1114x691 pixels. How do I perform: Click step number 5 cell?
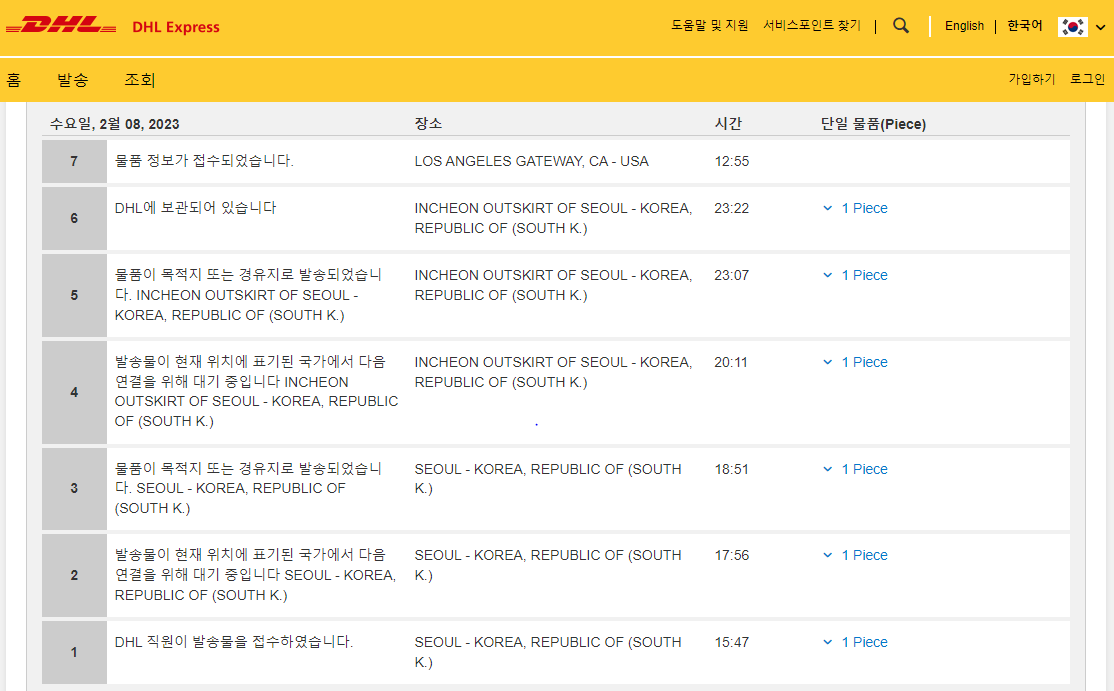click(x=74, y=295)
